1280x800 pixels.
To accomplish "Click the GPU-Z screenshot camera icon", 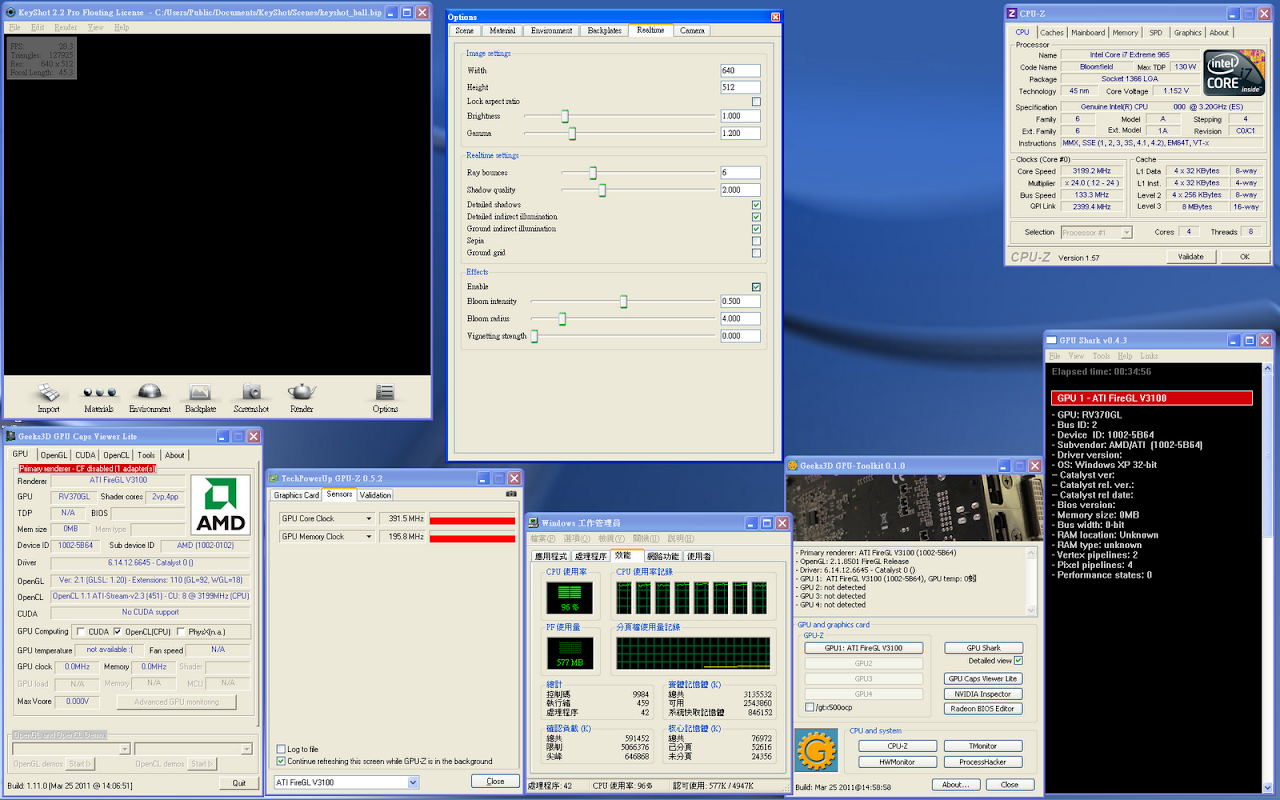I will [x=511, y=494].
